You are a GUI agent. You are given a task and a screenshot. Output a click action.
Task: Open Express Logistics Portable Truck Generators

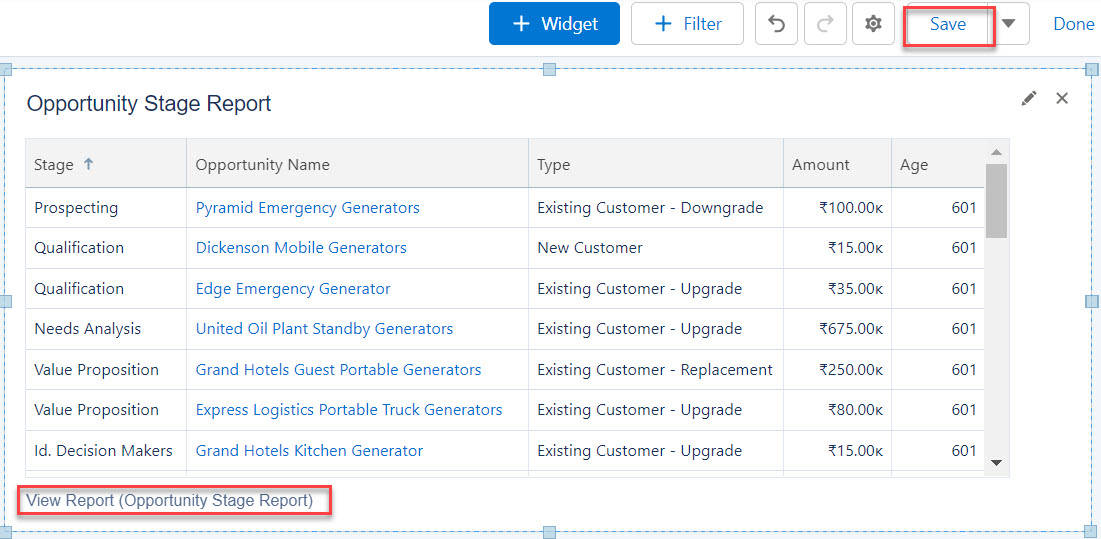(x=348, y=409)
